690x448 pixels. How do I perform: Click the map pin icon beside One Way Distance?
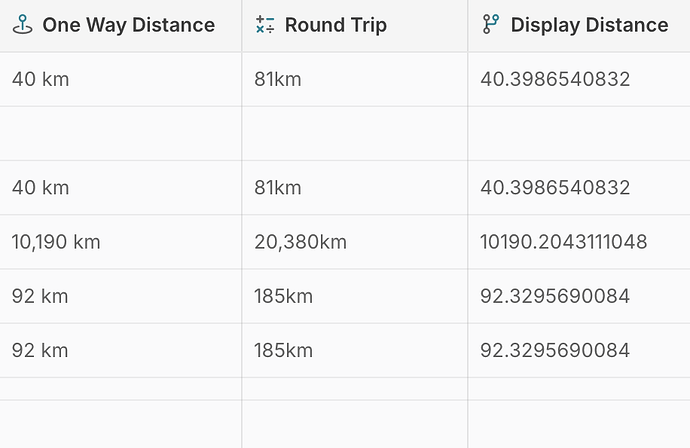tap(22, 25)
